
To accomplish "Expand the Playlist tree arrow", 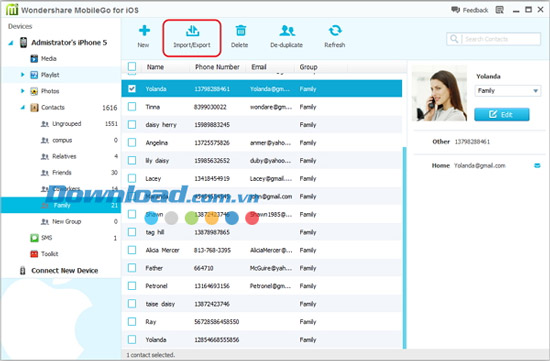I will [x=22, y=75].
